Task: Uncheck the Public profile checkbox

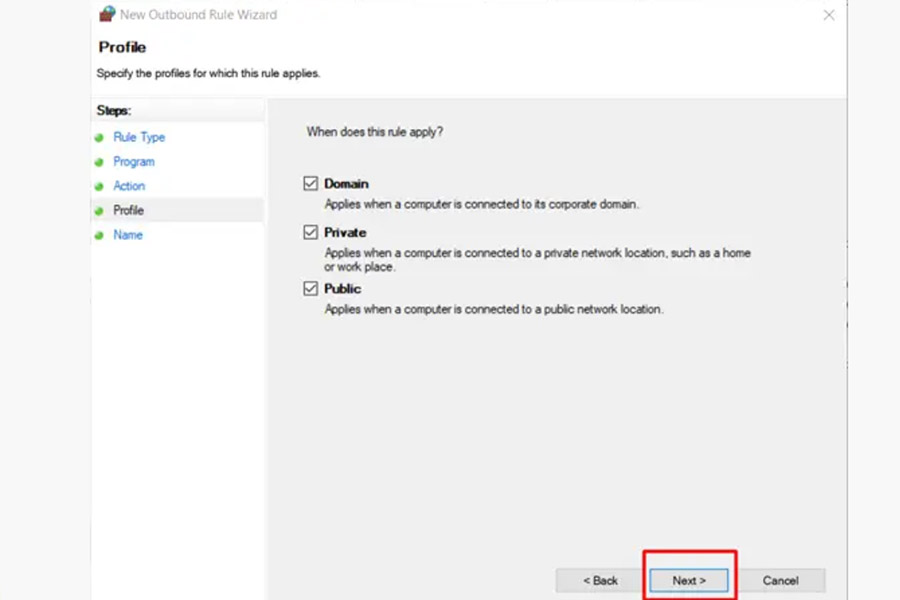Action: click(x=311, y=288)
